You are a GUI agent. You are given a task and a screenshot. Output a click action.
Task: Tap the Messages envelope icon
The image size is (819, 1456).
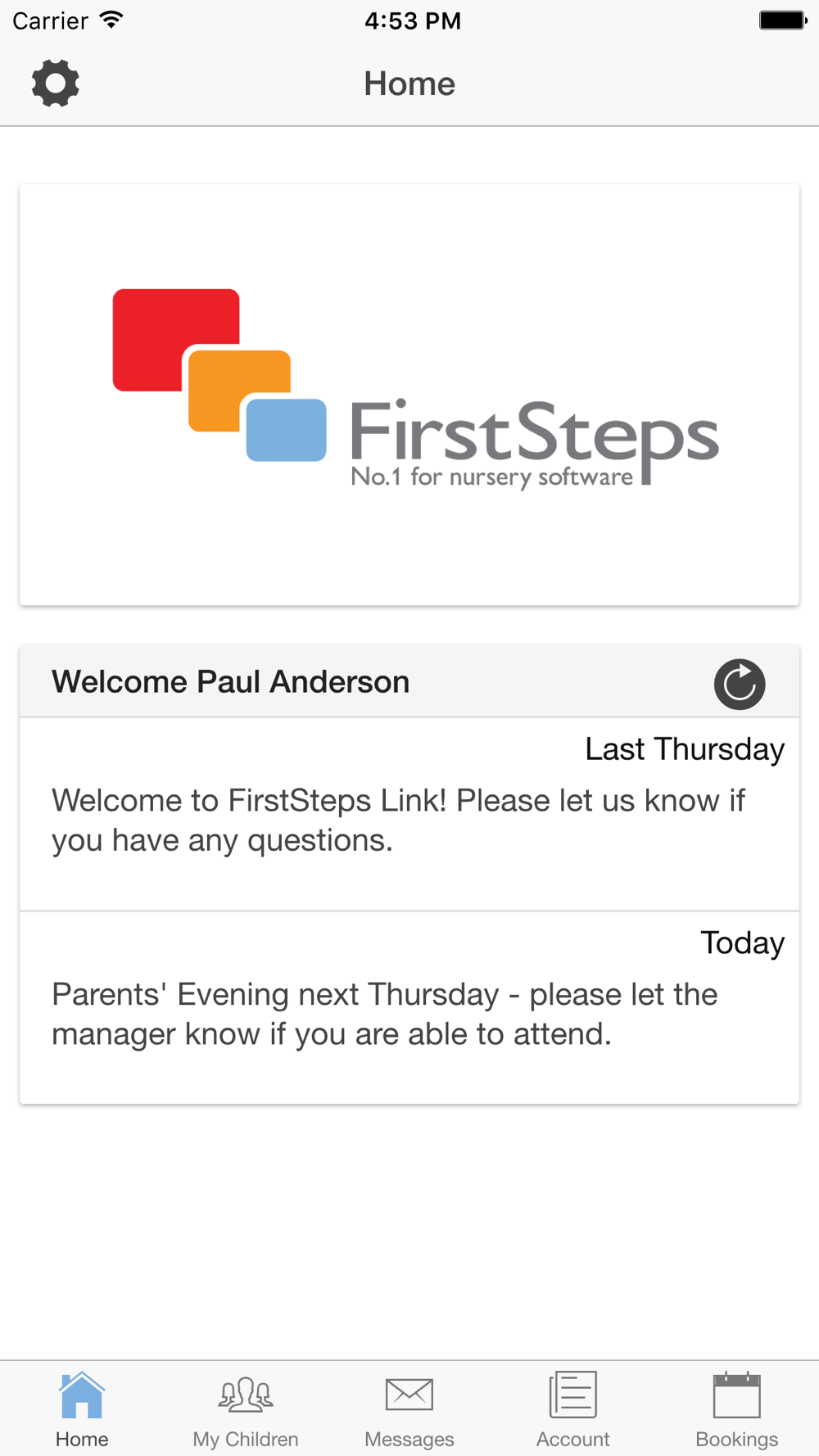(x=409, y=1395)
